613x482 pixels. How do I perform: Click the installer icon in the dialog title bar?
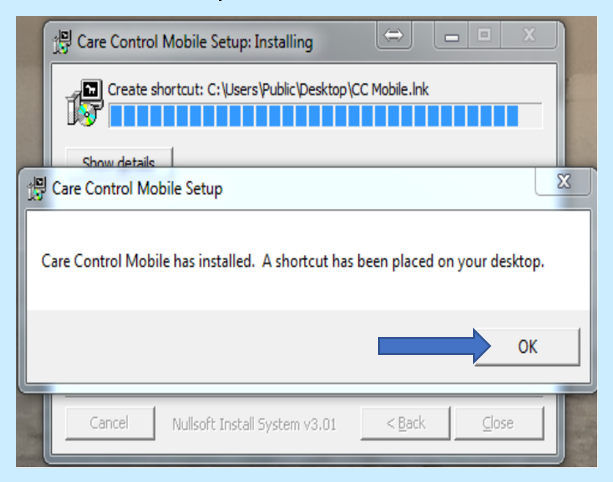(37, 188)
